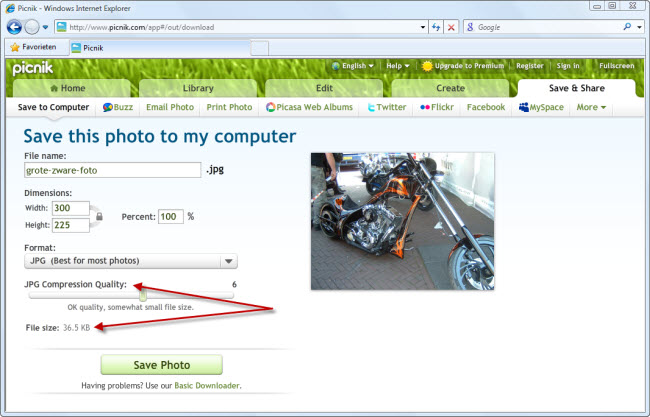The height and width of the screenshot is (417, 650).
Task: Select Save to Computer option
Action: (53, 107)
